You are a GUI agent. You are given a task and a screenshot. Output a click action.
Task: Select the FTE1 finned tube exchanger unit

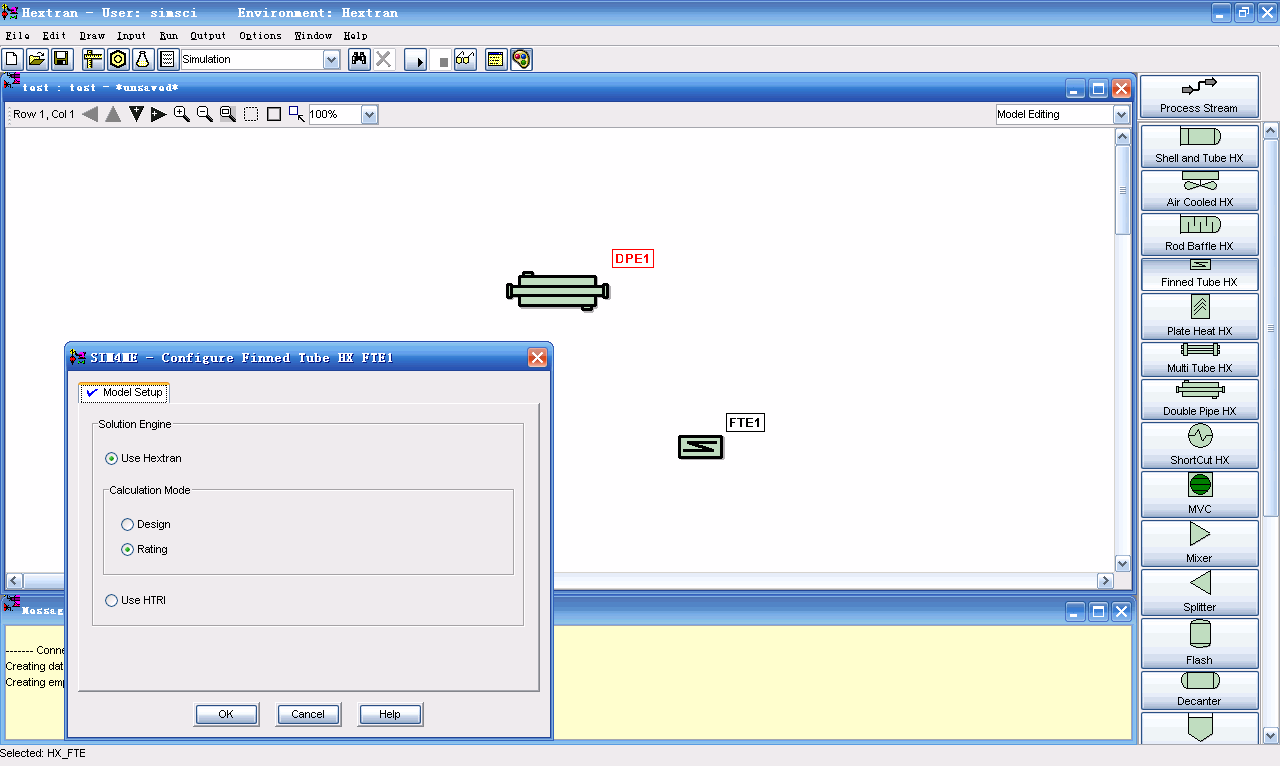coord(701,446)
